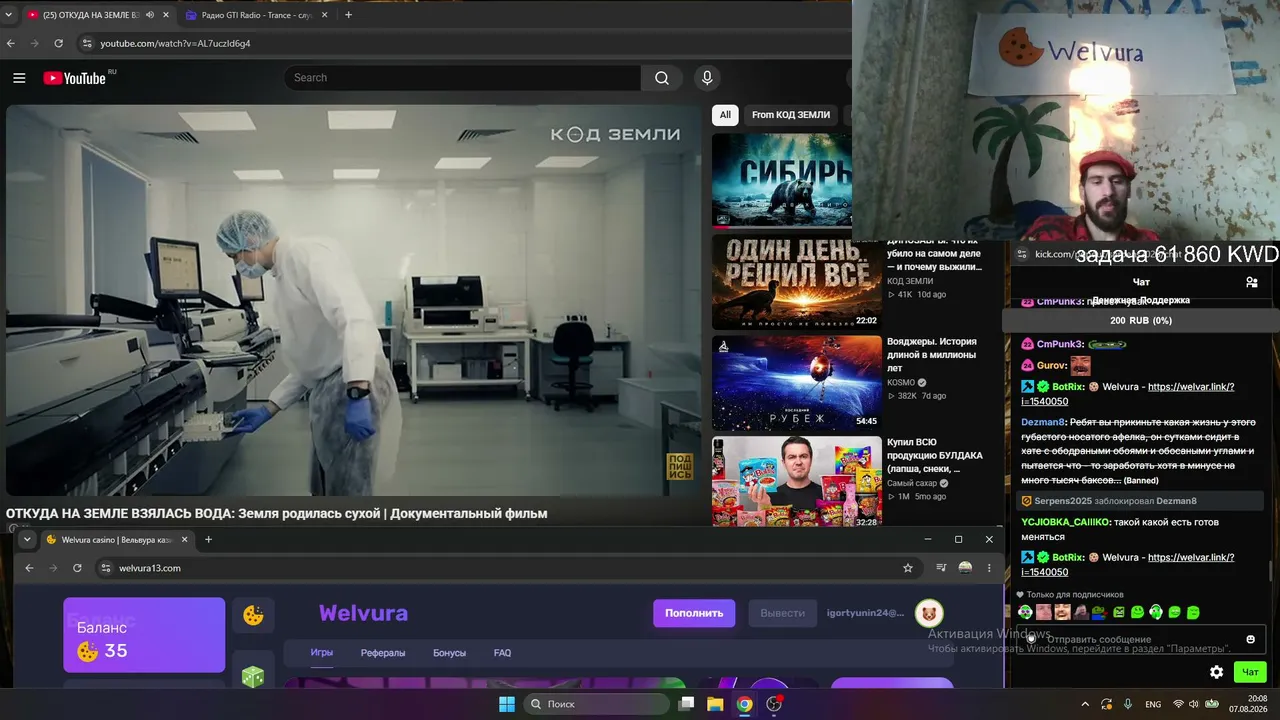Screen dimensions: 1280x720
Task: Open Google Chrome from the taskbar
Action: click(744, 704)
